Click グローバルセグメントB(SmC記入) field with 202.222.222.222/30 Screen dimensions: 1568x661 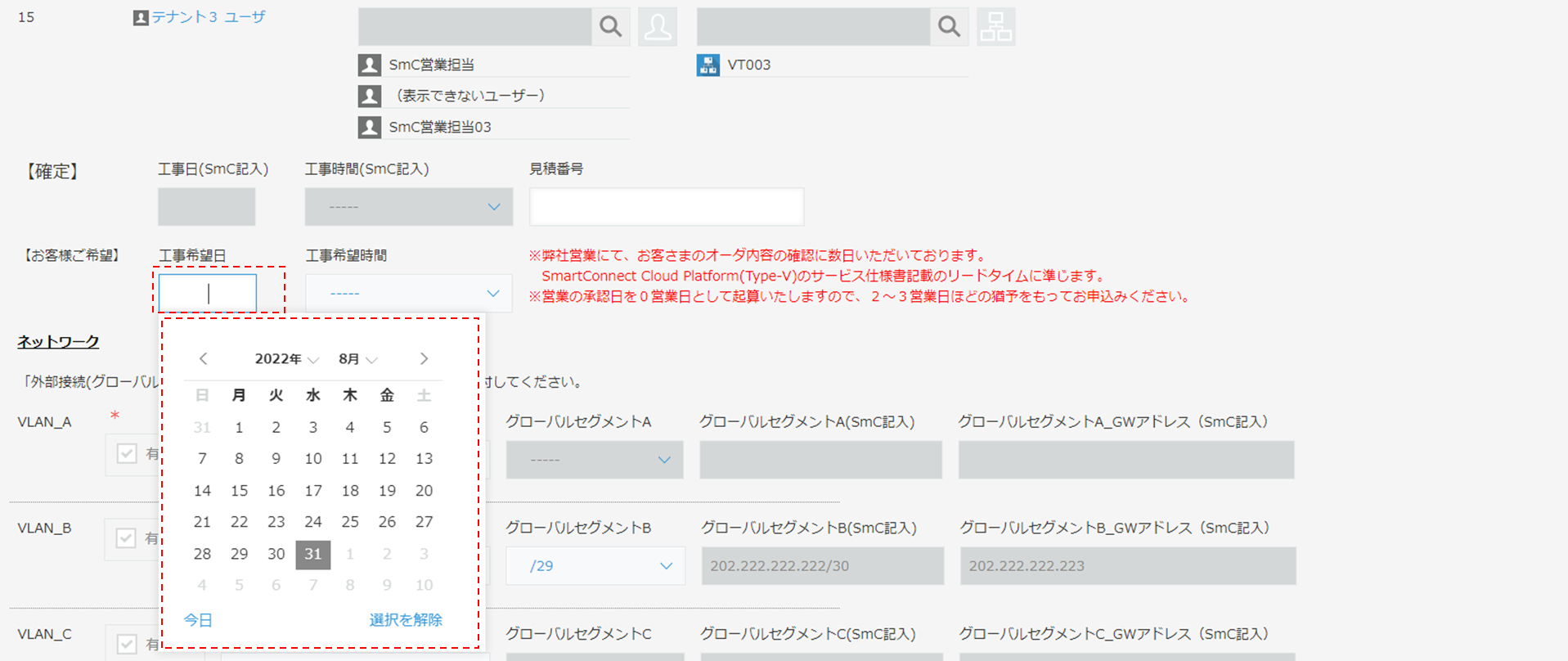pyautogui.click(x=823, y=565)
